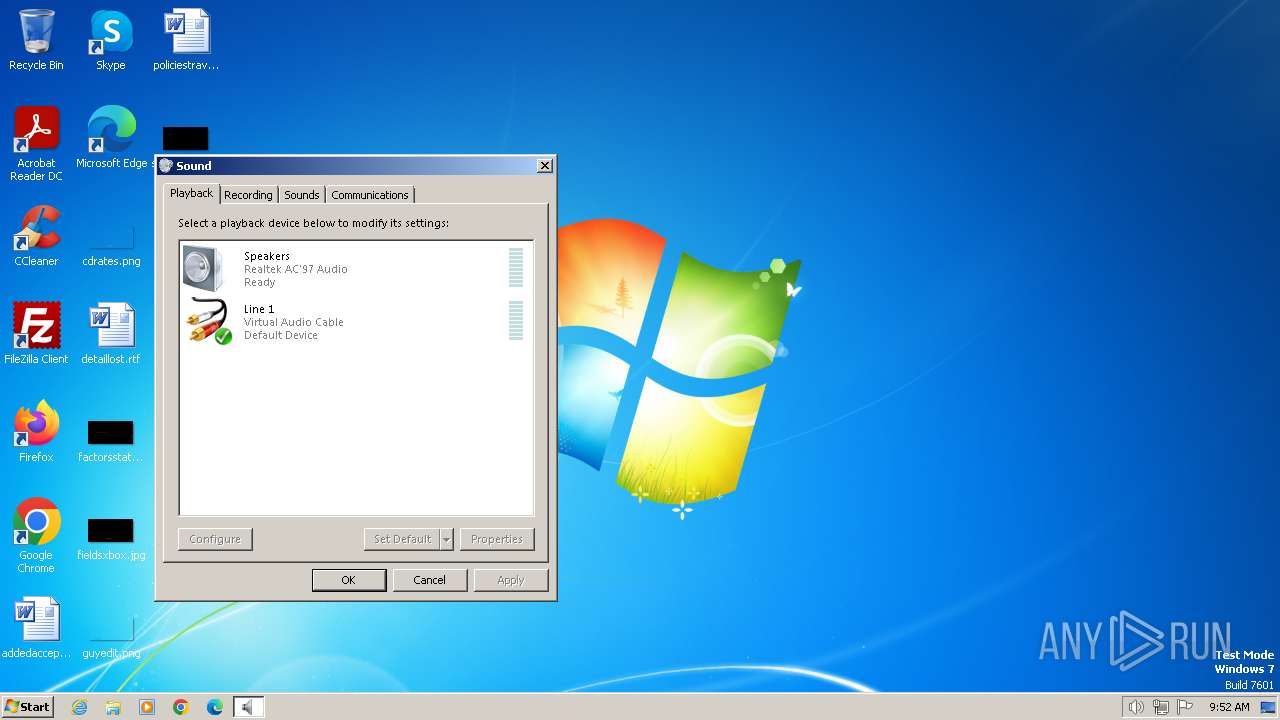Close the Sound dialog window
This screenshot has height=720, width=1280.
(545, 166)
